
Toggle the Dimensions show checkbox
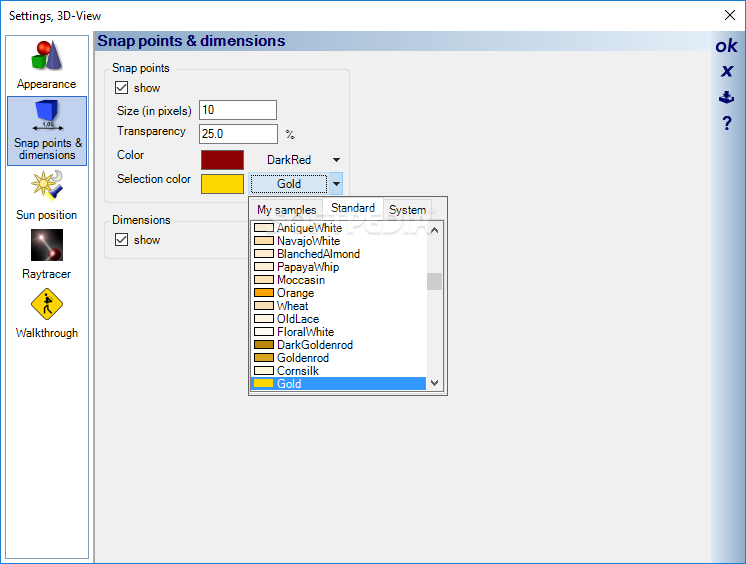[121, 239]
